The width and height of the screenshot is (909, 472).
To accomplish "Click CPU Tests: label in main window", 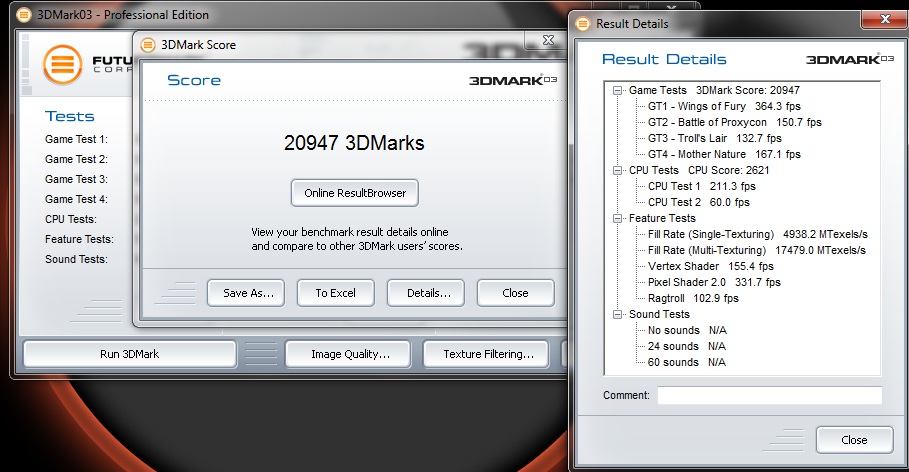I will (71, 219).
